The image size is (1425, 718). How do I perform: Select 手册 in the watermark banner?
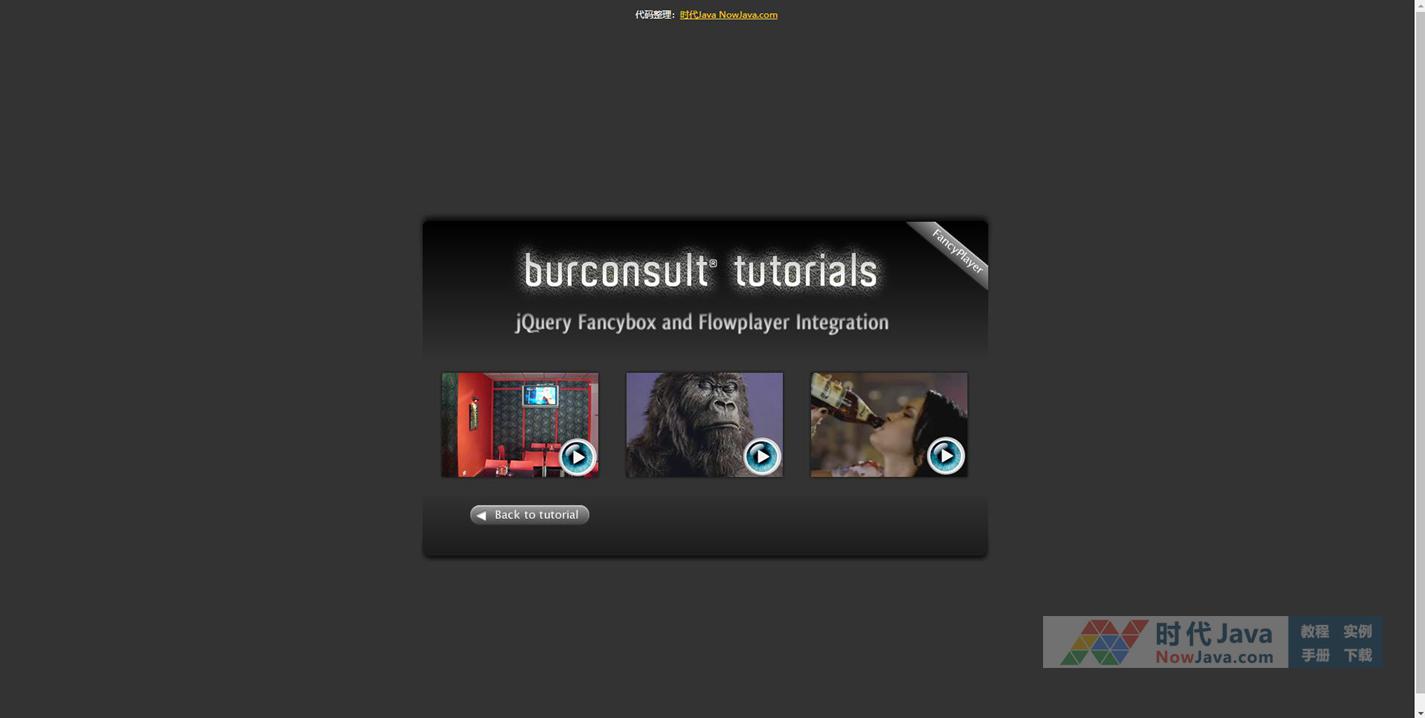coord(1314,655)
